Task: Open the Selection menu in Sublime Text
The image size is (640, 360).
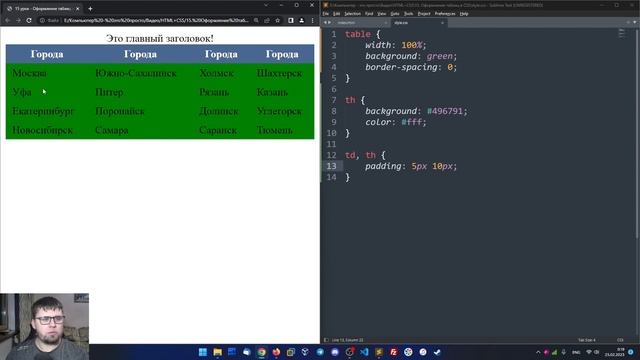Action: (x=352, y=13)
